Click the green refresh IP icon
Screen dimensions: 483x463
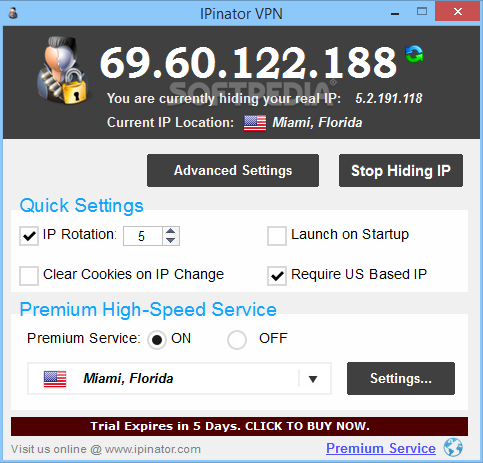[x=414, y=54]
